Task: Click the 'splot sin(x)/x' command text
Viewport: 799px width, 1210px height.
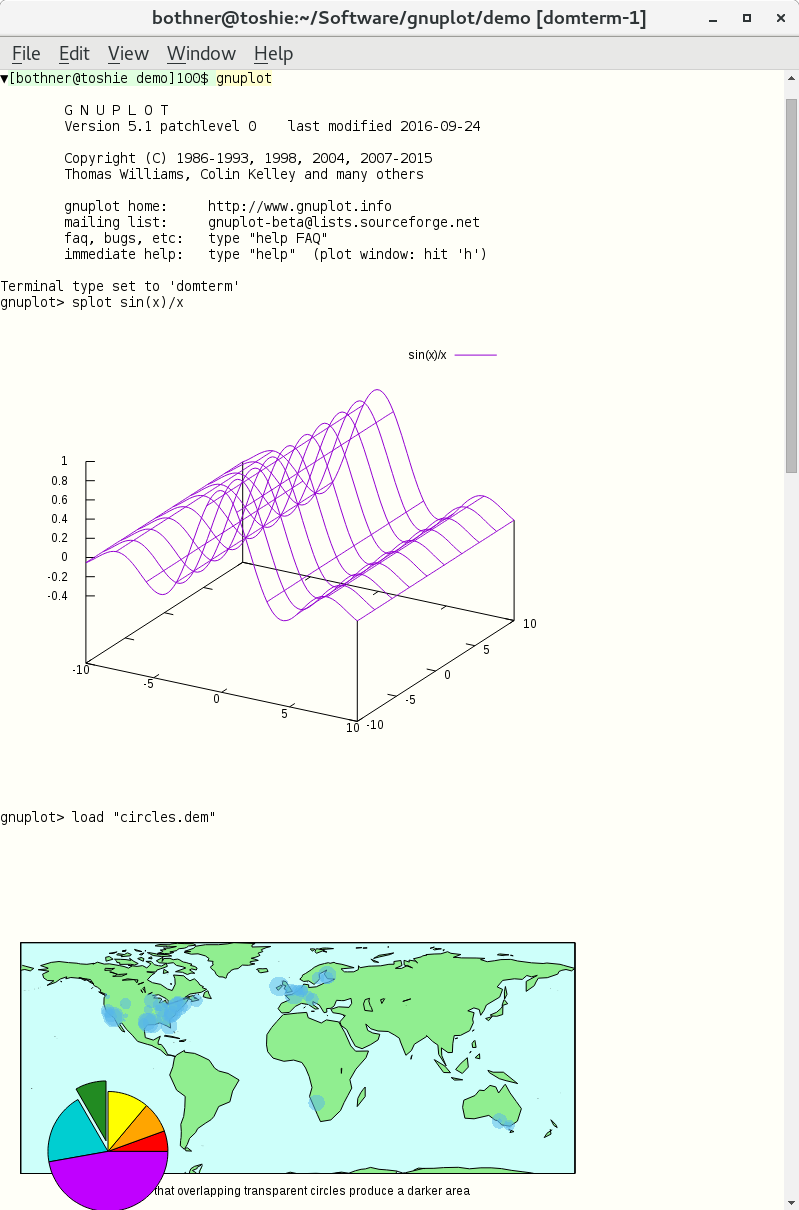Action: click(128, 302)
